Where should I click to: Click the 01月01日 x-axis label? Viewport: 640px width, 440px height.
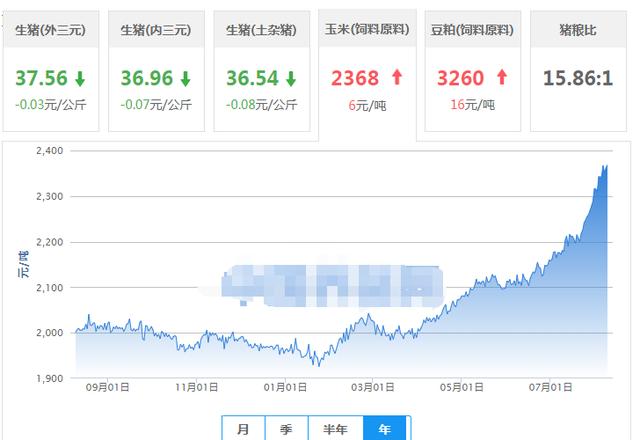tap(285, 387)
